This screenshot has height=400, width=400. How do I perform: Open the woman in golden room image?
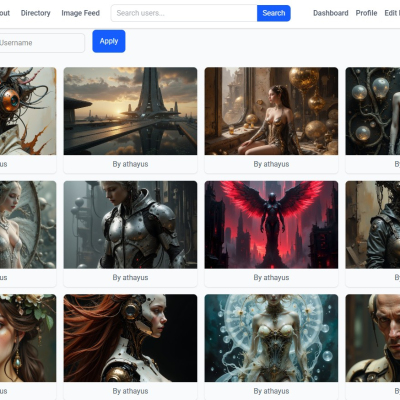(271, 111)
